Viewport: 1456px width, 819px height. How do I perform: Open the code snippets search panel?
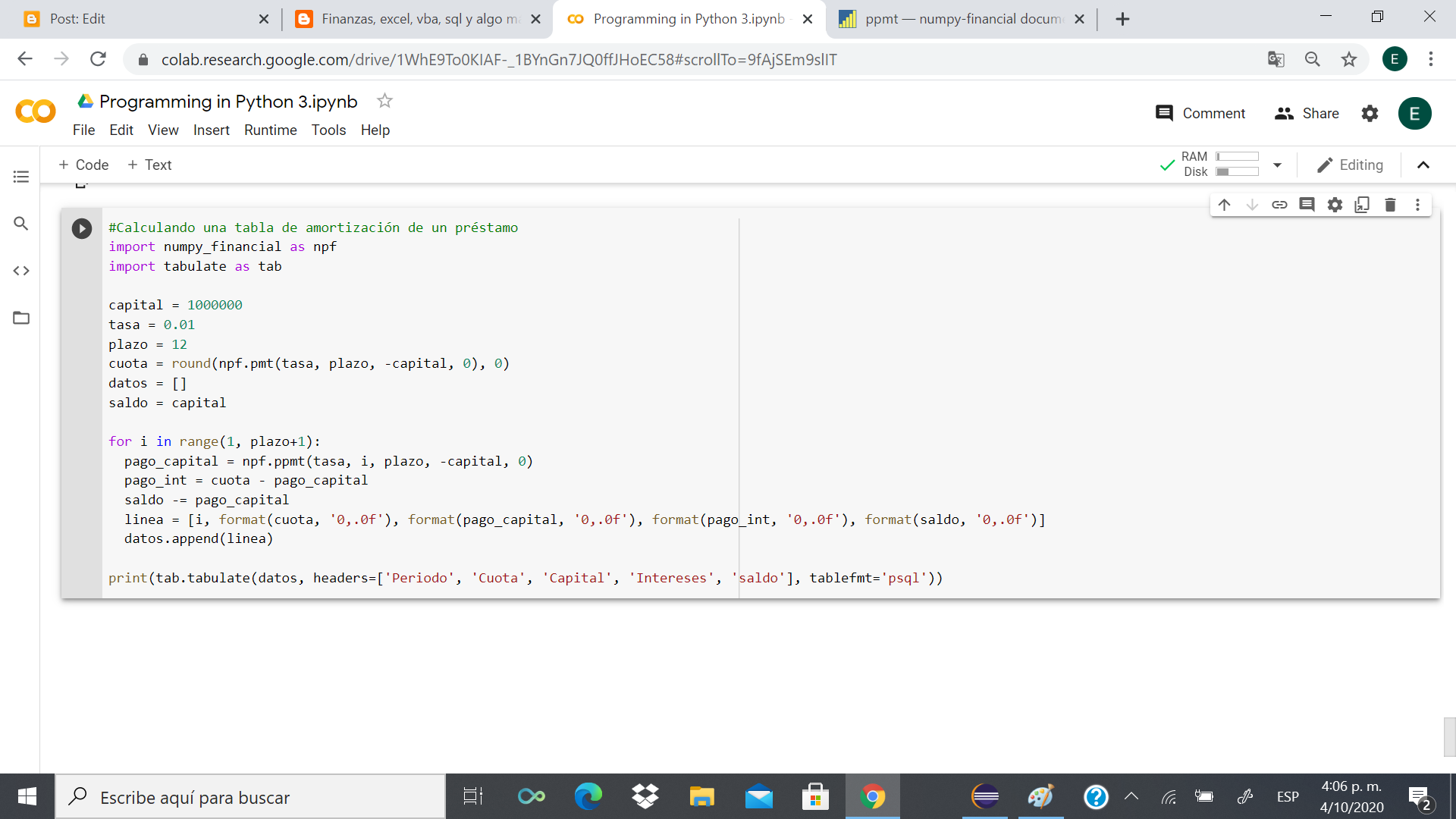[x=20, y=224]
